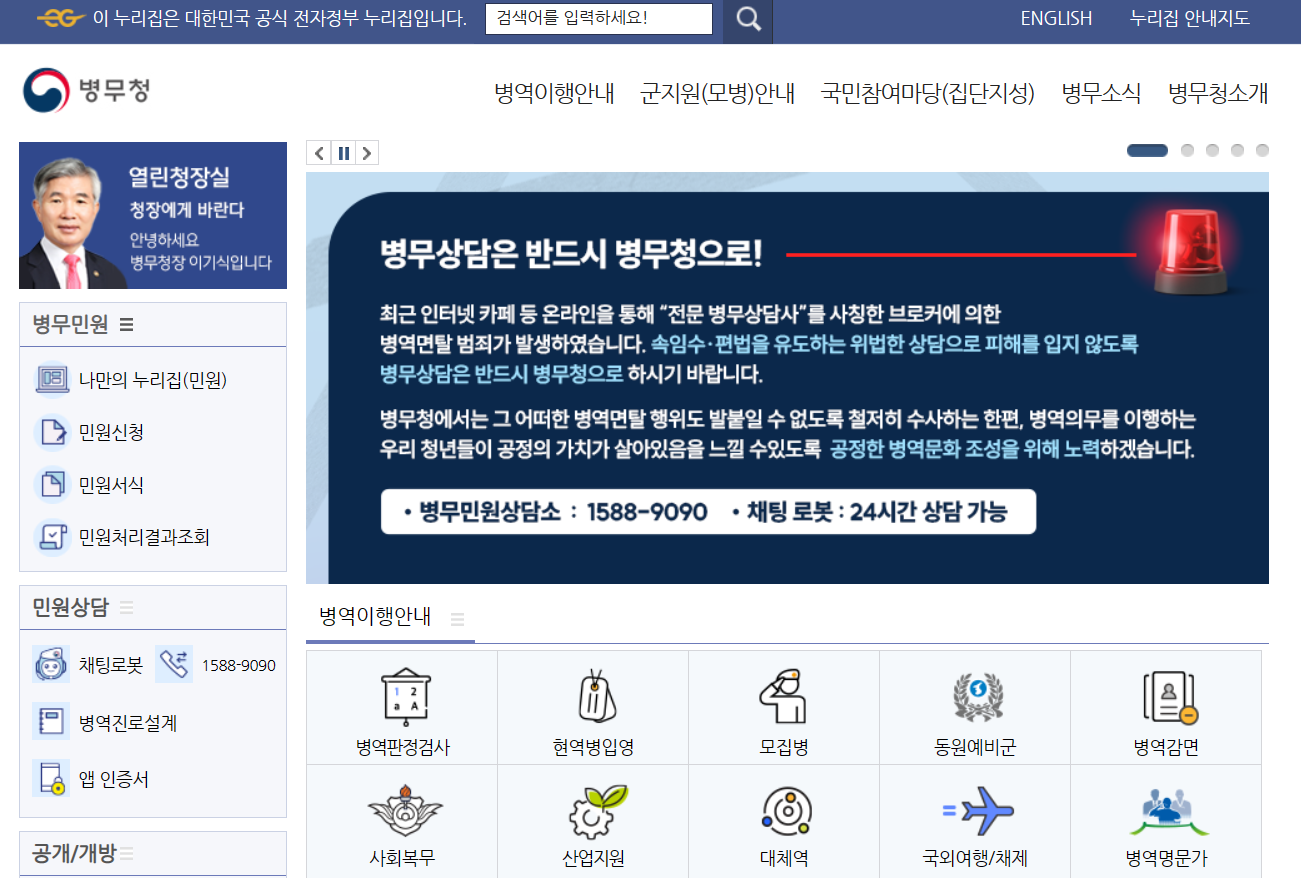Select the second carousel indicator dot
This screenshot has width=1301, height=878.
[x=1187, y=150]
